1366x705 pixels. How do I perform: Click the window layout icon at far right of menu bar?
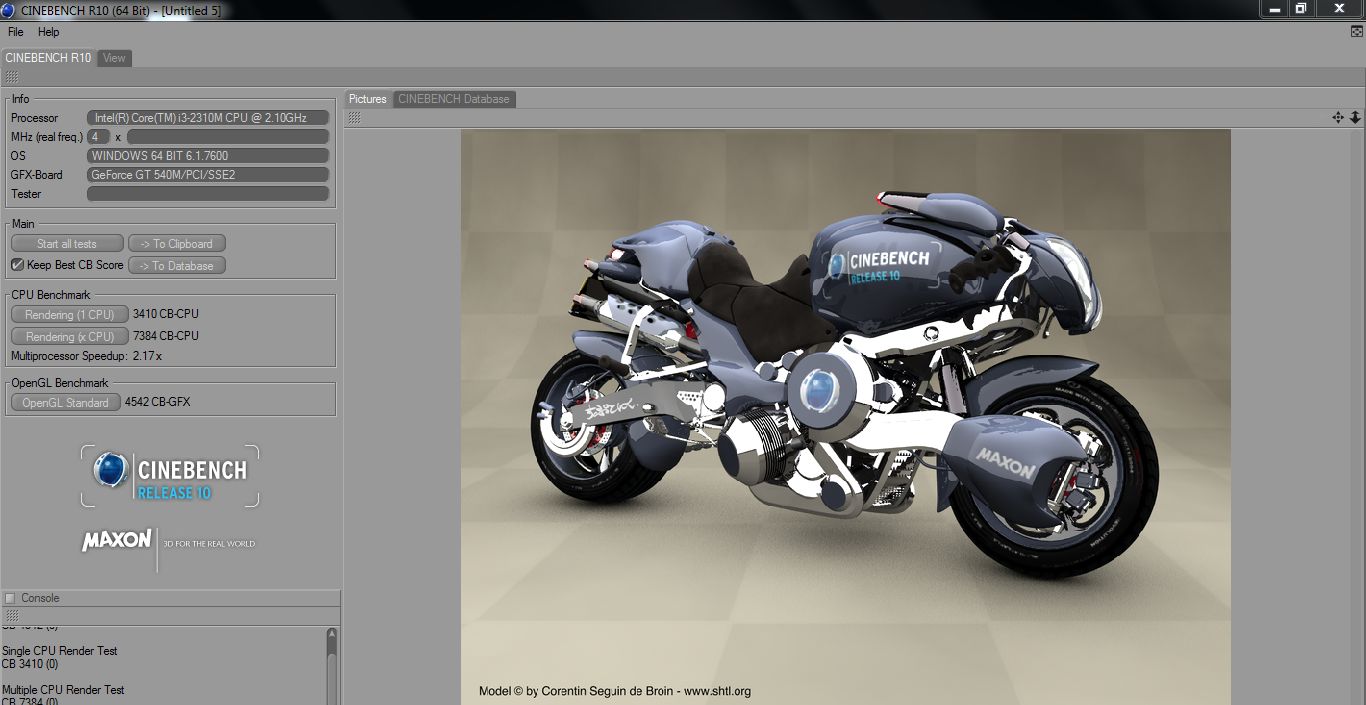click(x=1356, y=32)
